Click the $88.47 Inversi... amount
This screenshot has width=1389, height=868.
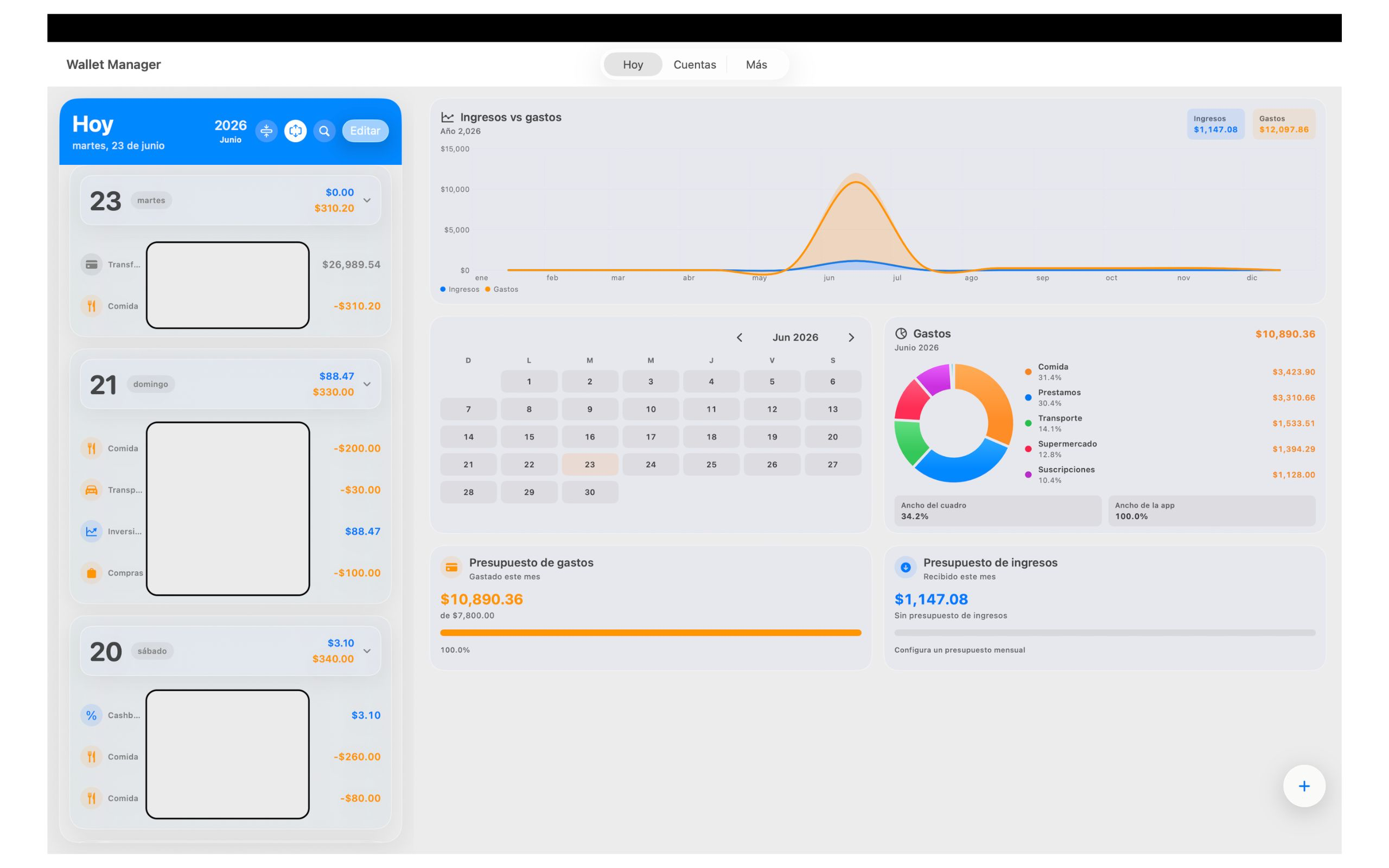[x=362, y=532]
